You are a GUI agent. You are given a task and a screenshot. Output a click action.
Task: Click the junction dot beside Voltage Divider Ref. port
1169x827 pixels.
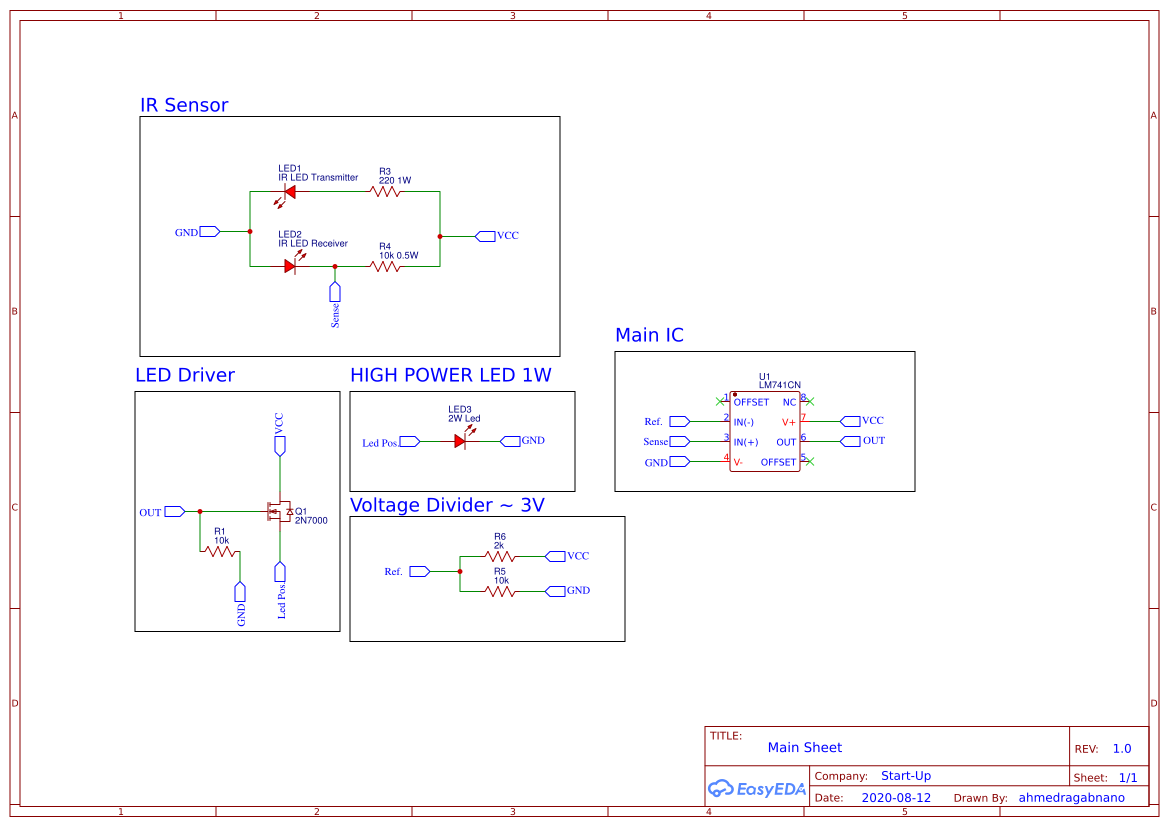pyautogui.click(x=460, y=572)
